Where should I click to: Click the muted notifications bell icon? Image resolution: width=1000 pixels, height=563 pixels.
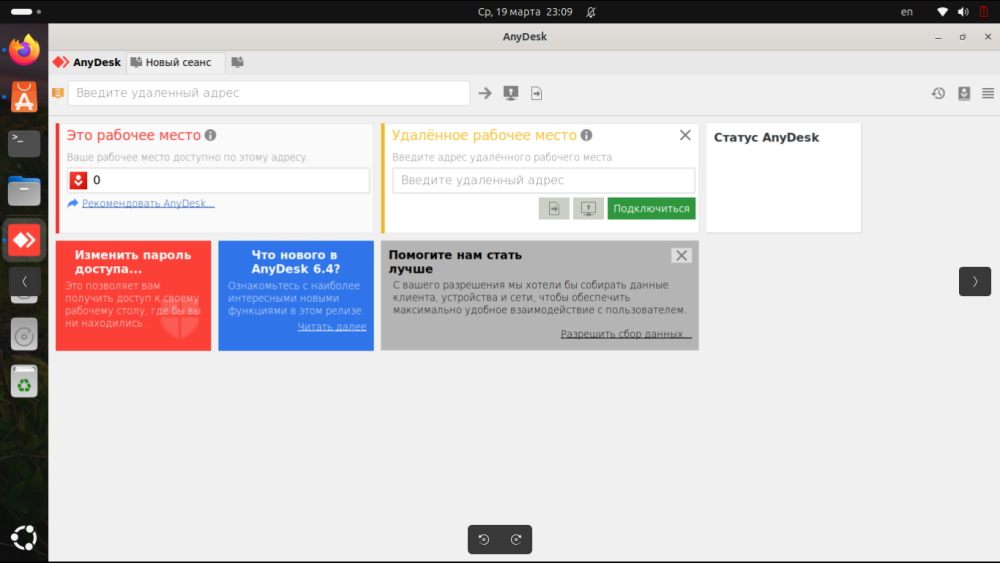[x=591, y=11]
